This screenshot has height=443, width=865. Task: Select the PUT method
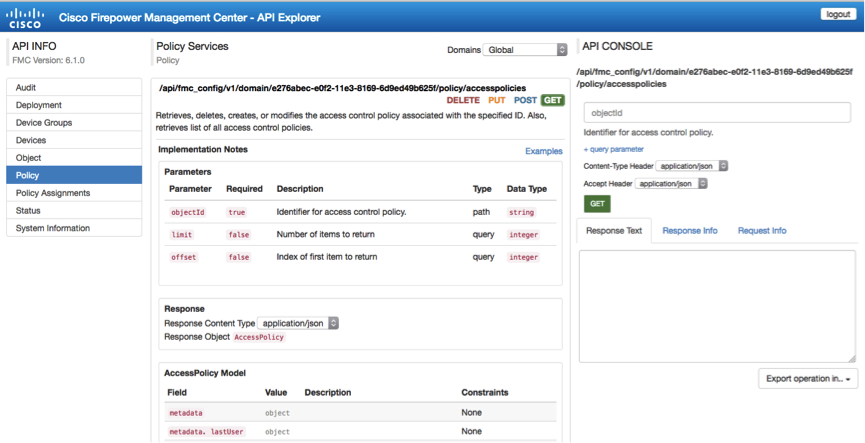tap(496, 101)
